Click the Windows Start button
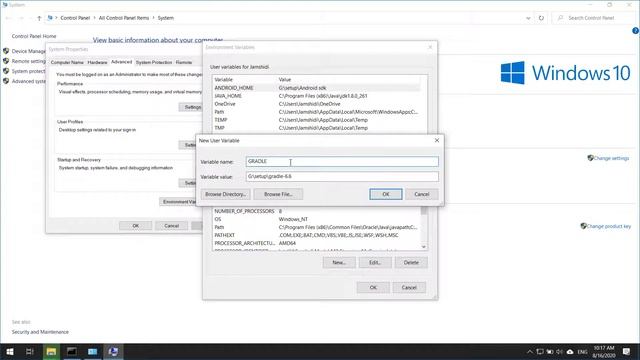 pos(9,351)
